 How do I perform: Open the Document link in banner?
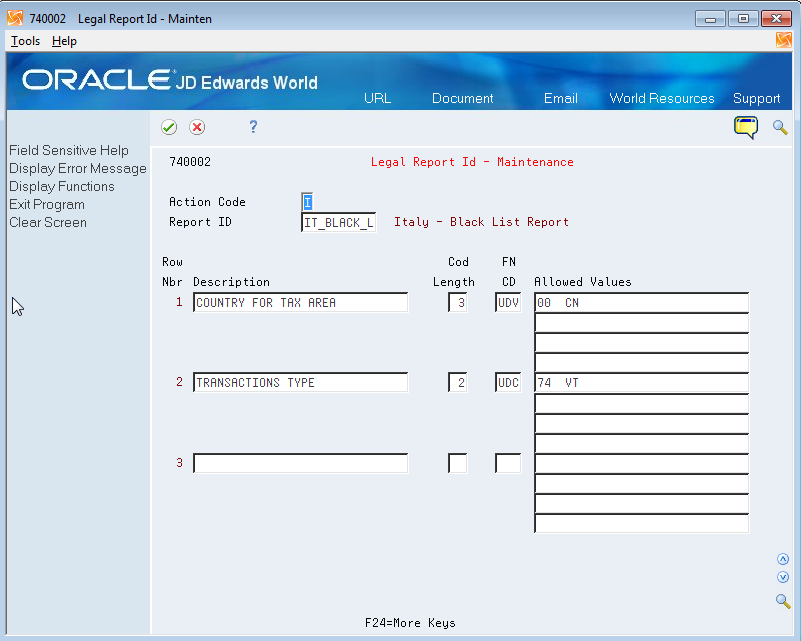coord(462,98)
